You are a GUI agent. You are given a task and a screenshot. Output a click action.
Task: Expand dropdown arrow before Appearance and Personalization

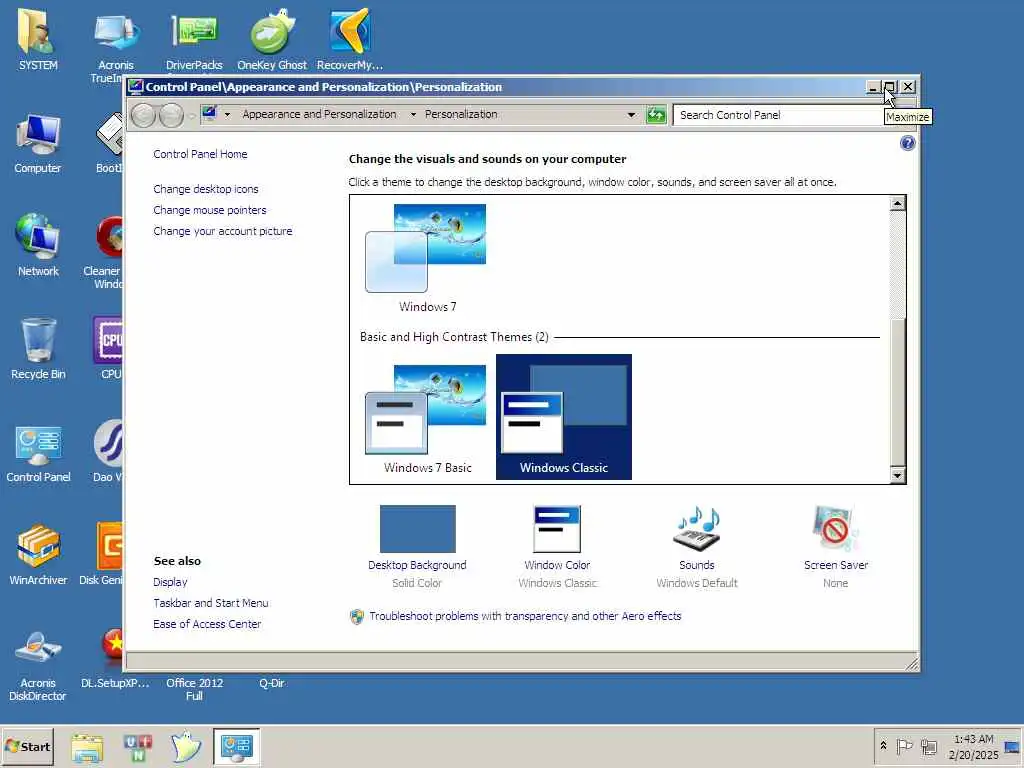(227, 114)
